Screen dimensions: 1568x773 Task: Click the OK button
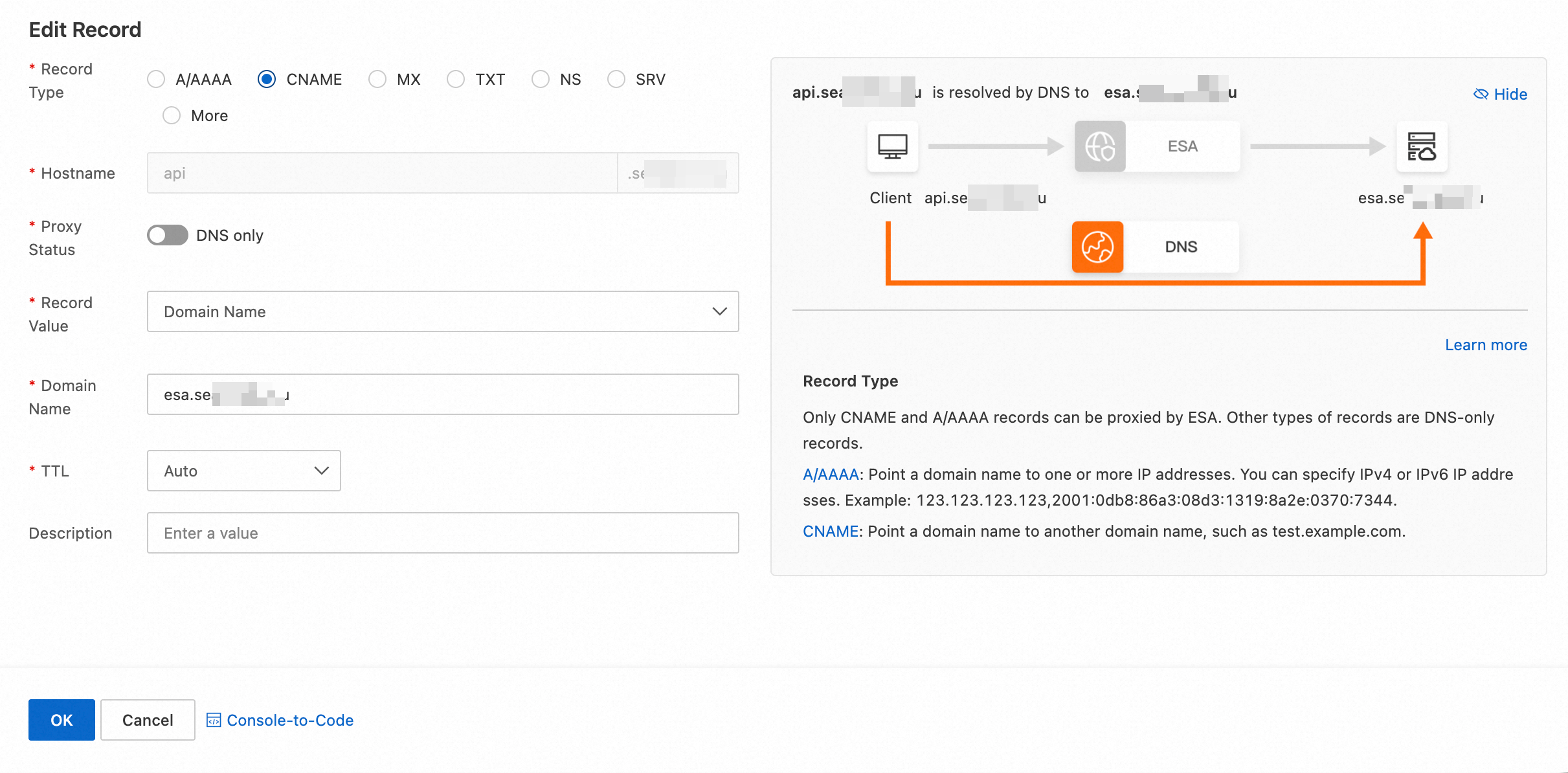[x=62, y=720]
